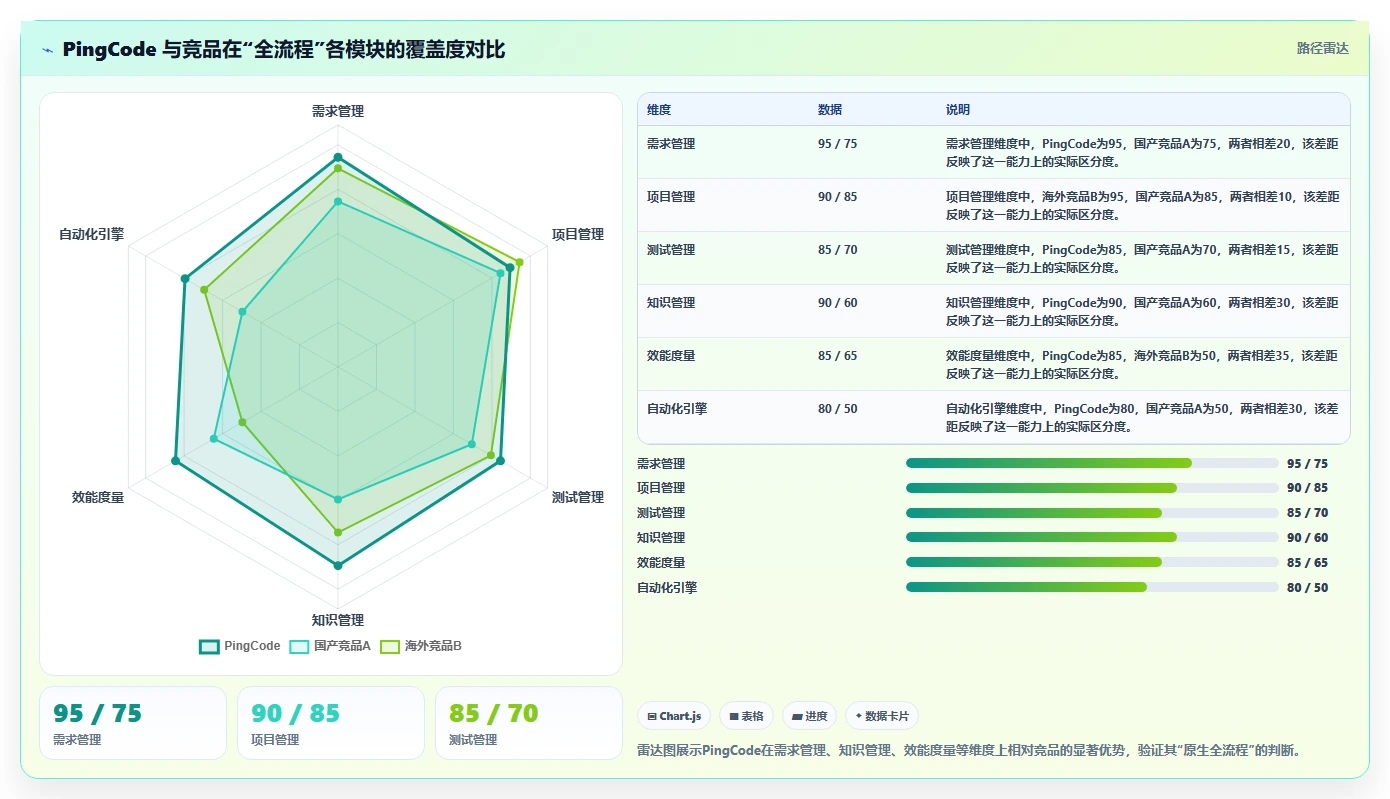Screen dimensions: 1390x799
Task: Click the 知识管理 progress bar
Action: pos(1092,538)
